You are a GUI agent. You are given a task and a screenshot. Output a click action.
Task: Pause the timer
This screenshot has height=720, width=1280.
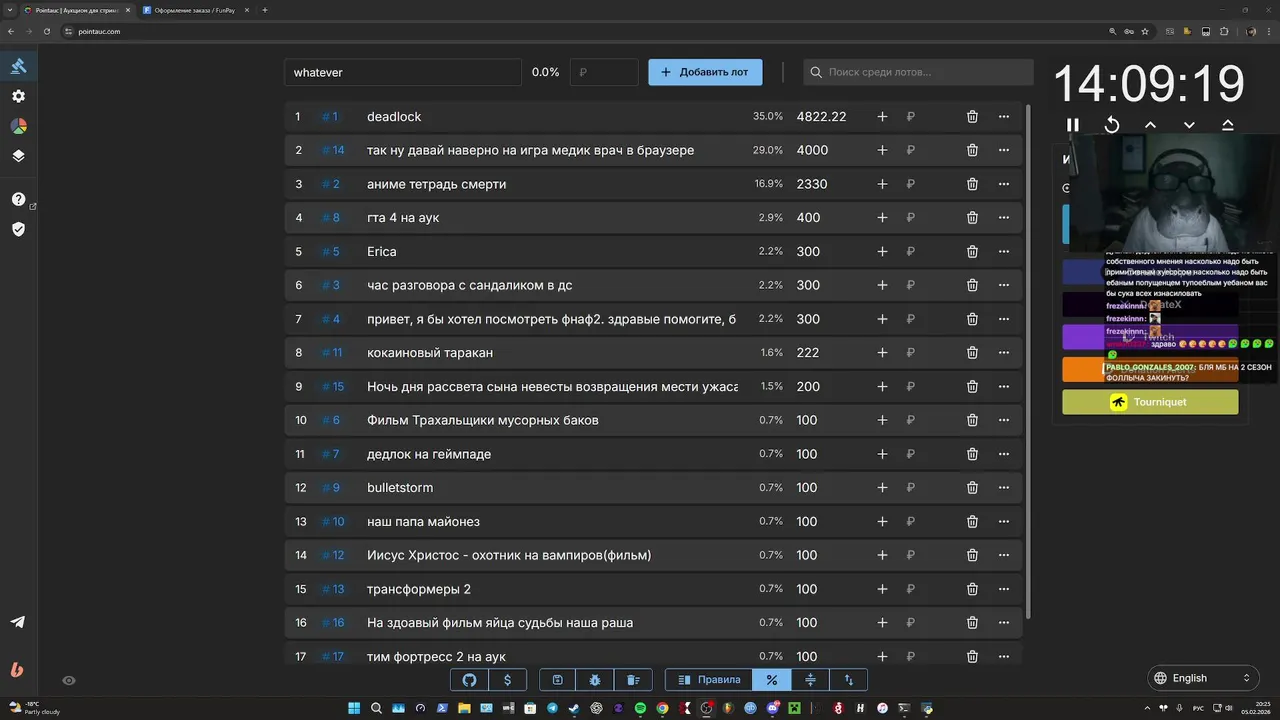1073,125
